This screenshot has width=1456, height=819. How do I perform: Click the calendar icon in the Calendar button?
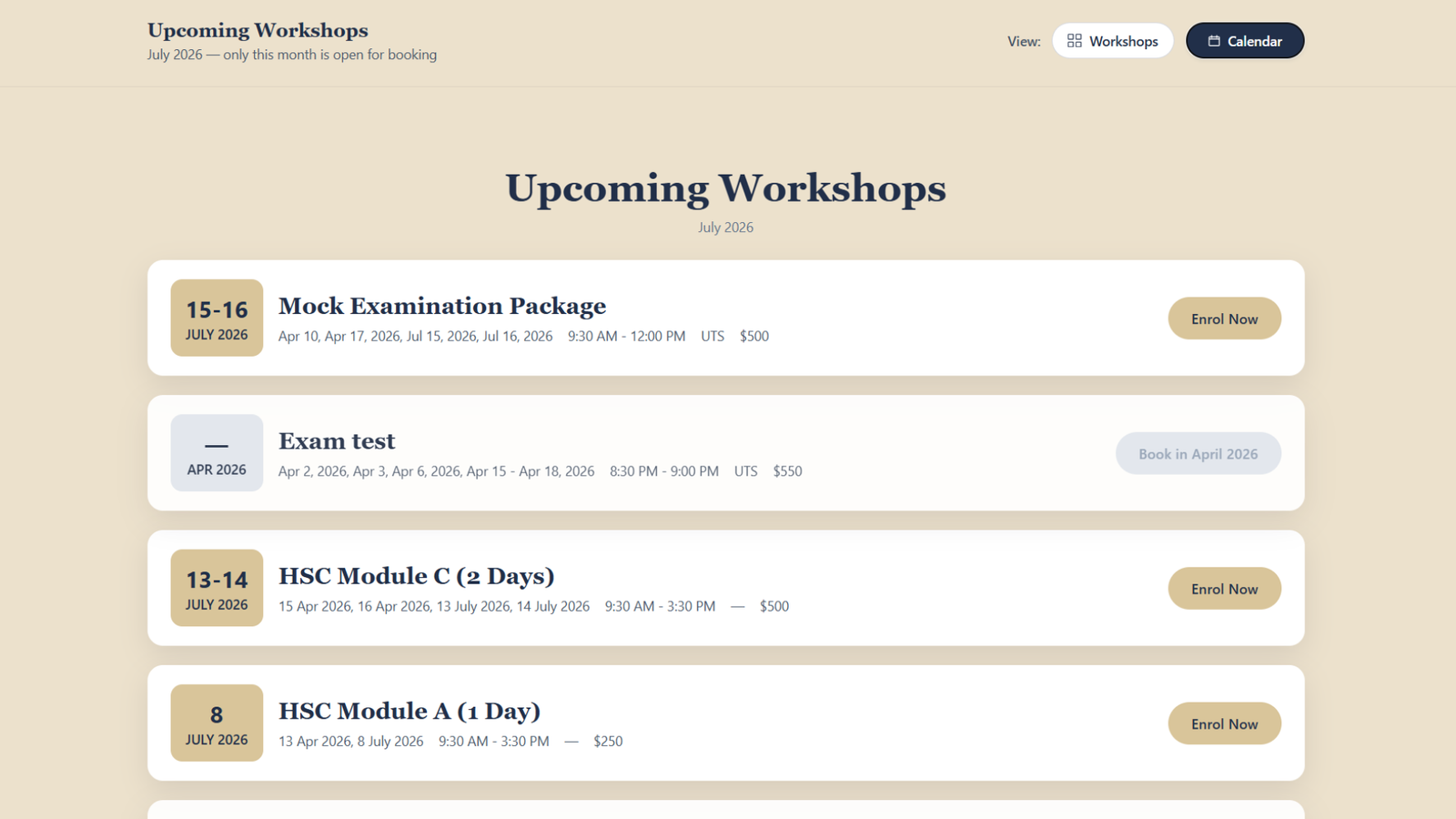point(1213,41)
